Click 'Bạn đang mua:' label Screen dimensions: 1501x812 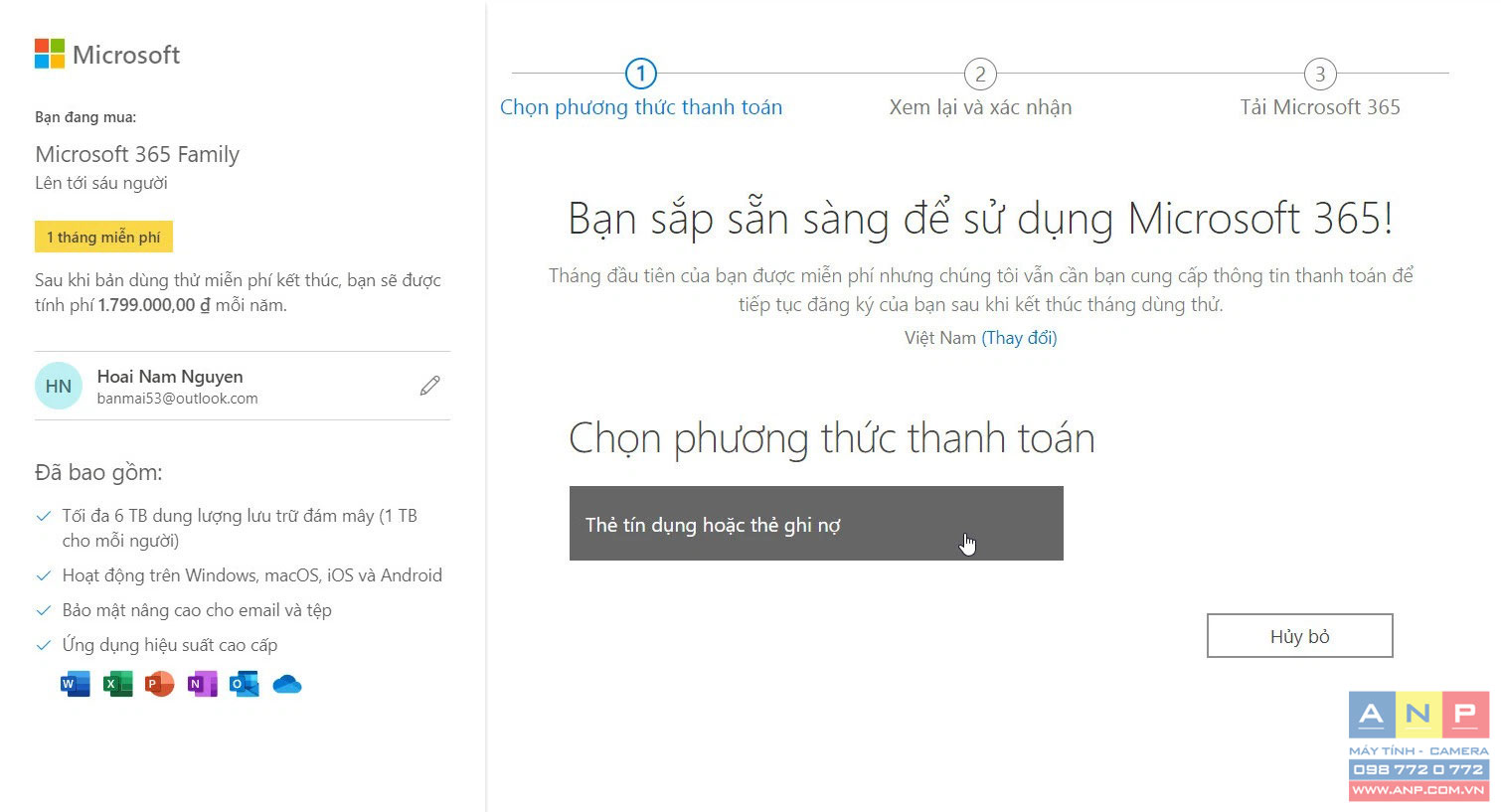pos(85,117)
